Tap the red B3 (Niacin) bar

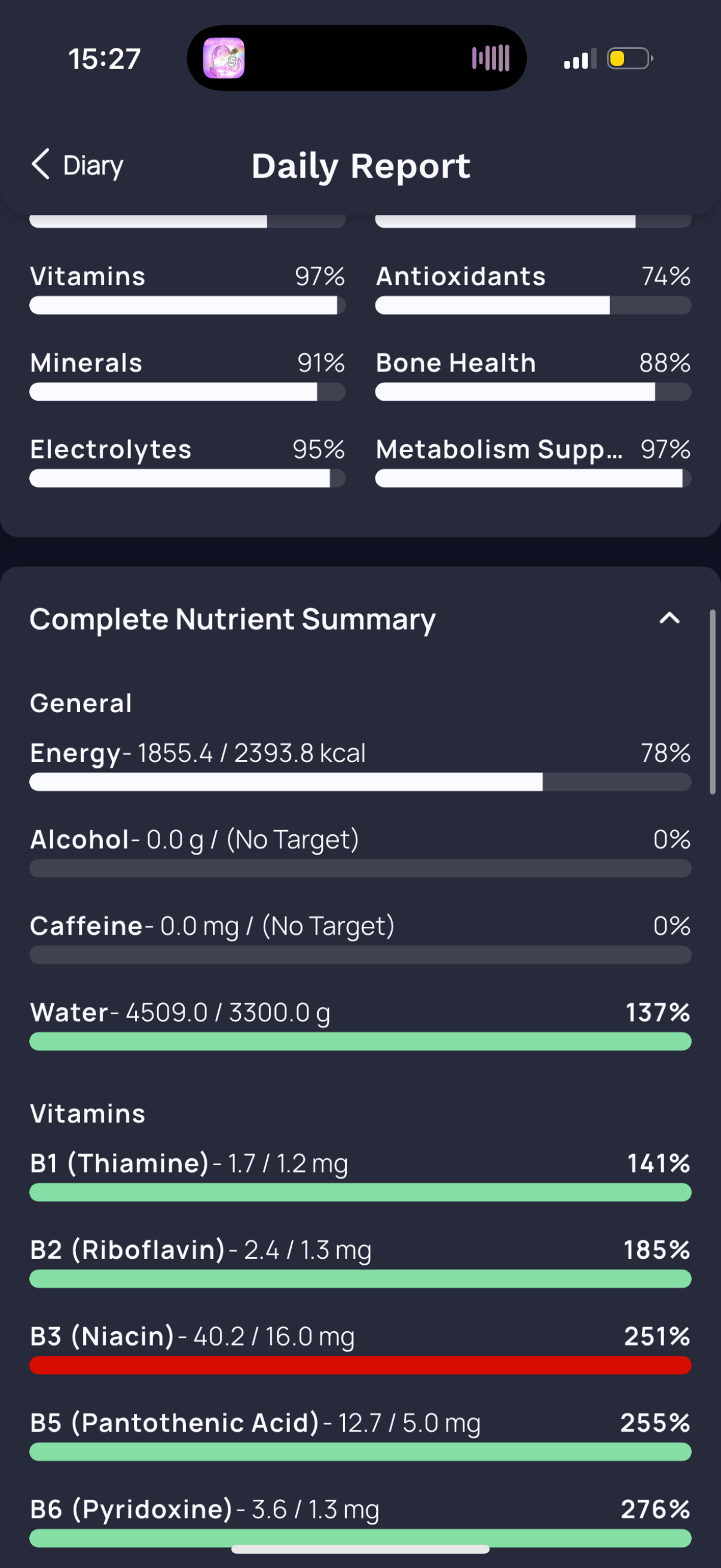tap(360, 1365)
